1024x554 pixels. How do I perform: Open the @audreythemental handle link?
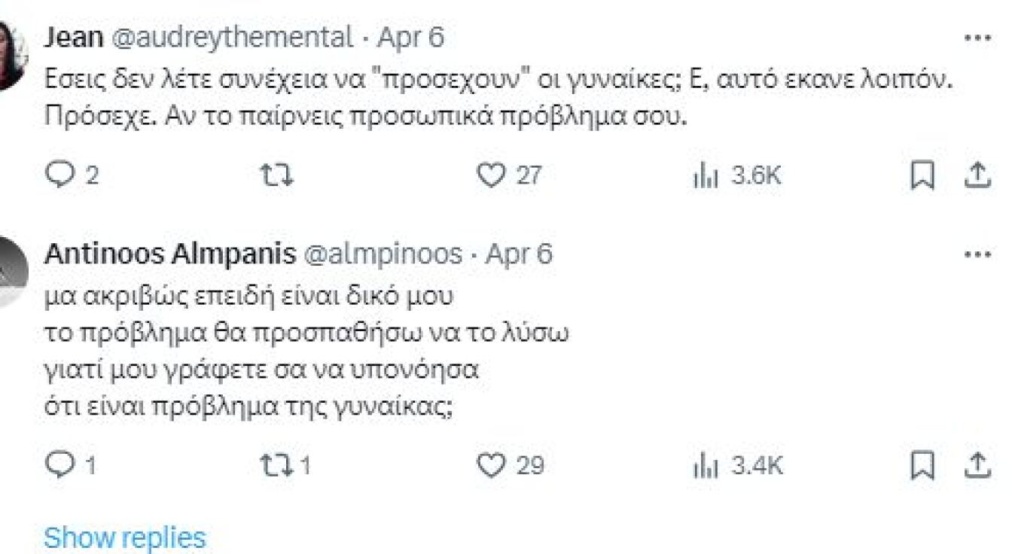click(x=227, y=38)
